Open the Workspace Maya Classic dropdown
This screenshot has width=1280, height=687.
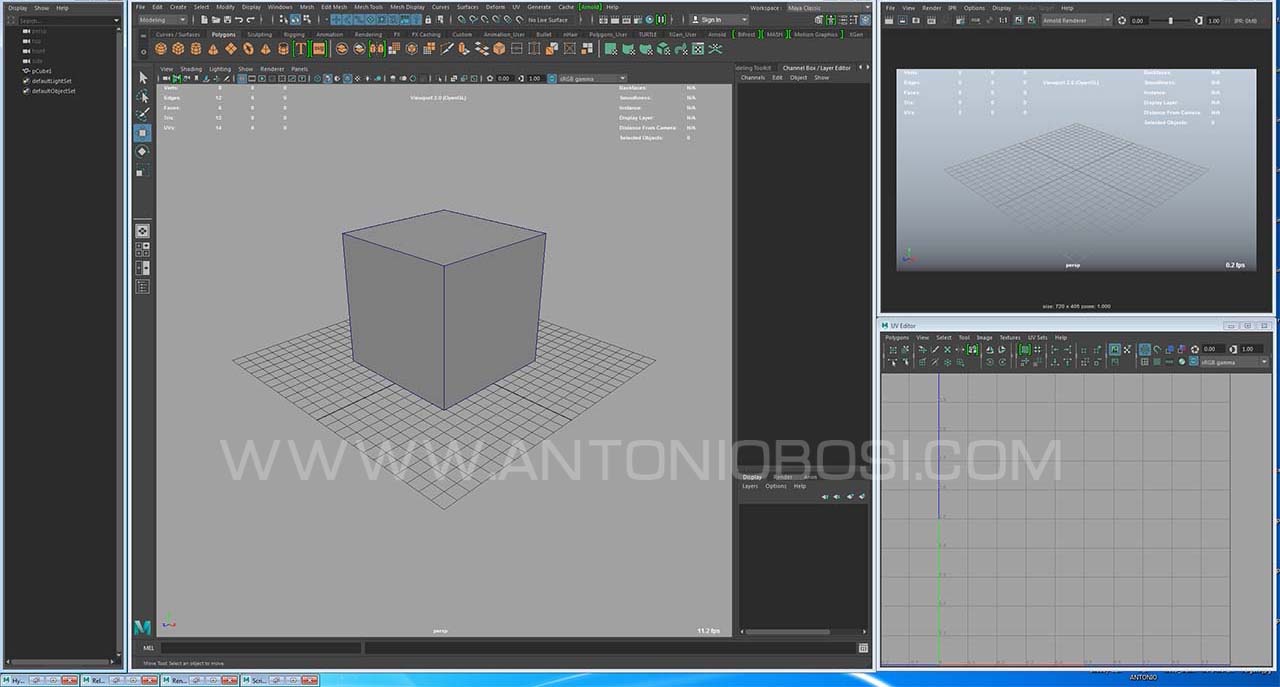click(829, 7)
